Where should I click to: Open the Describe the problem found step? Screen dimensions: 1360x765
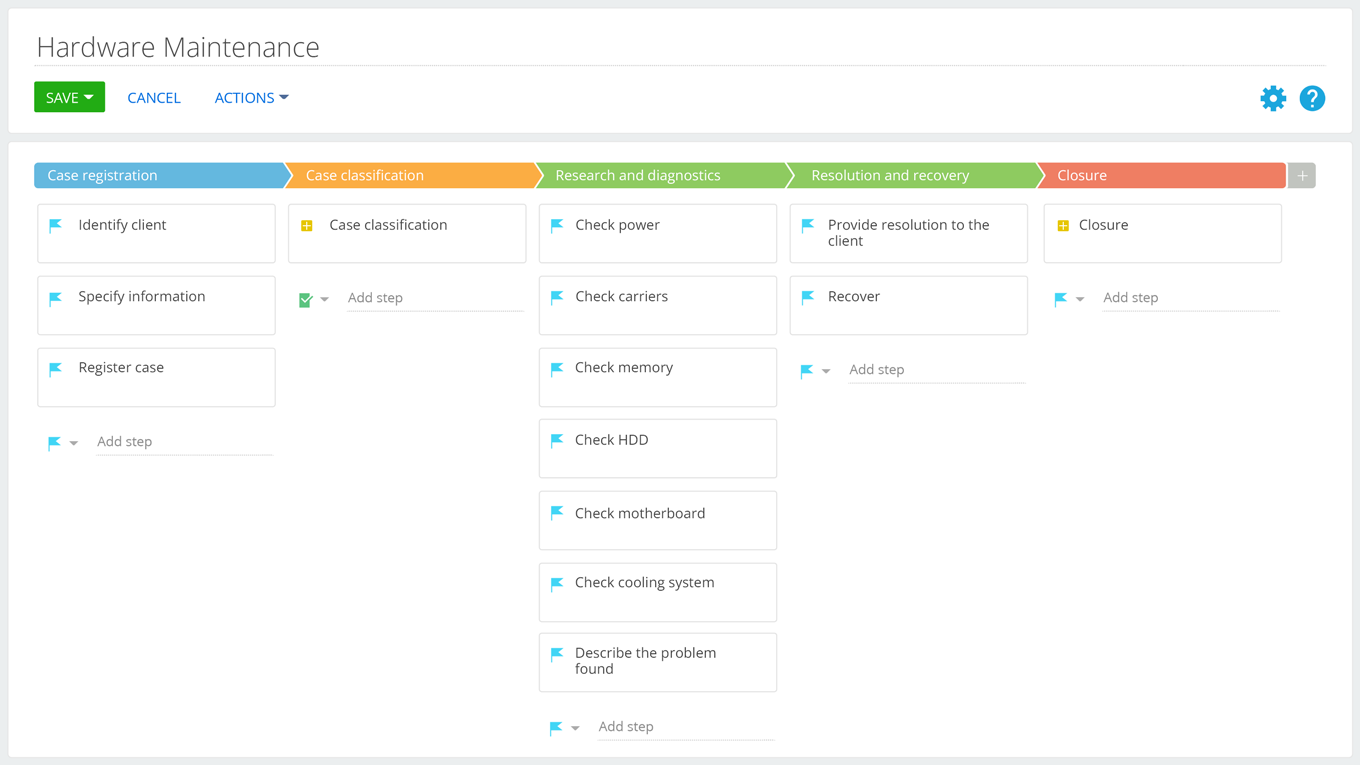tap(658, 662)
